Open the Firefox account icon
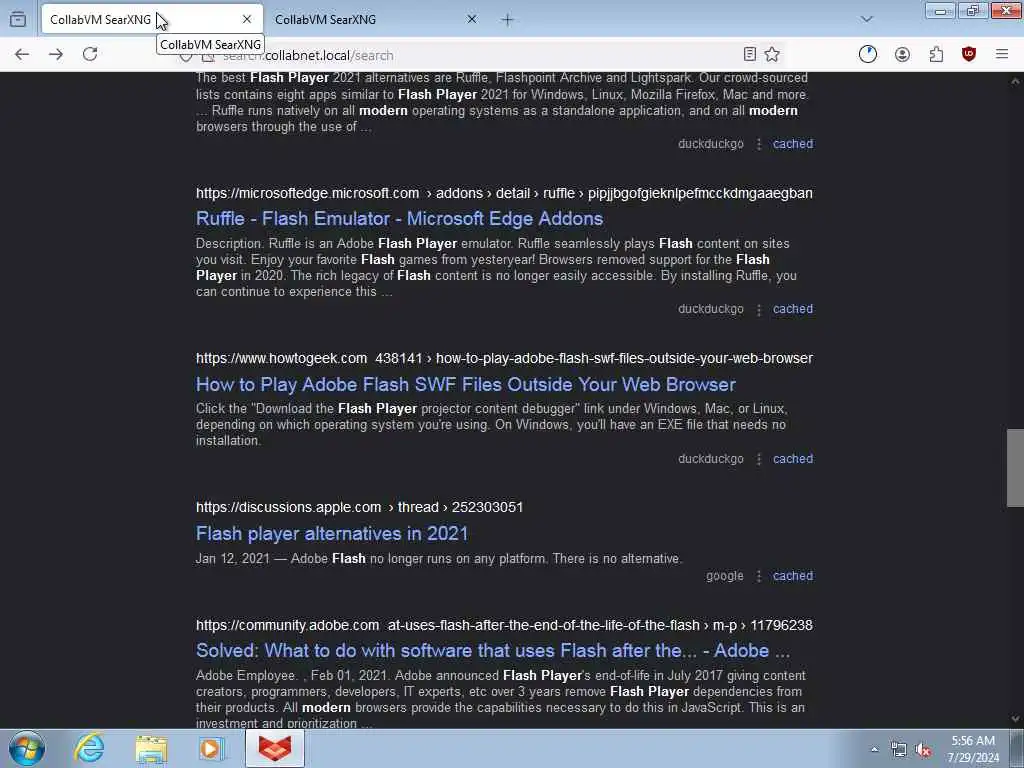The height and width of the screenshot is (768, 1024). click(902, 54)
